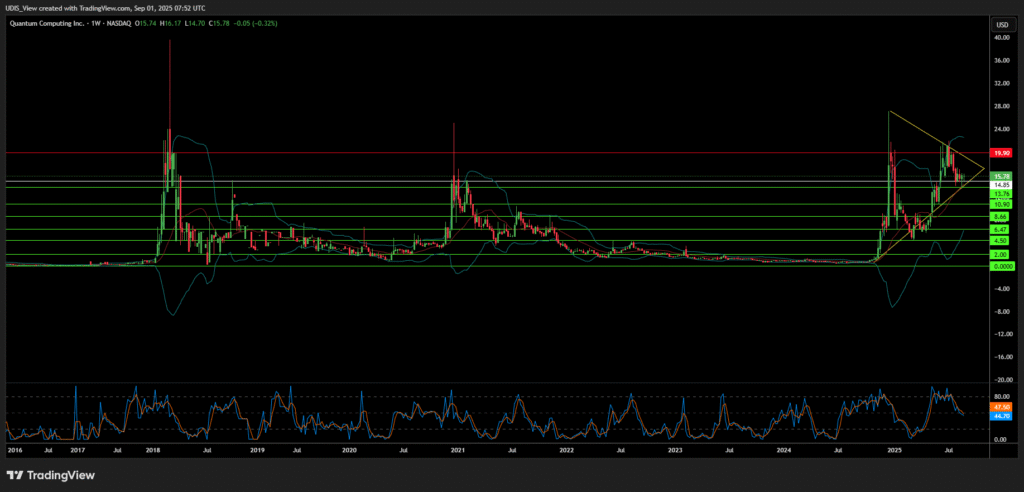The image size is (1024, 492).
Task: Click the USD currency button
Action: [999, 23]
